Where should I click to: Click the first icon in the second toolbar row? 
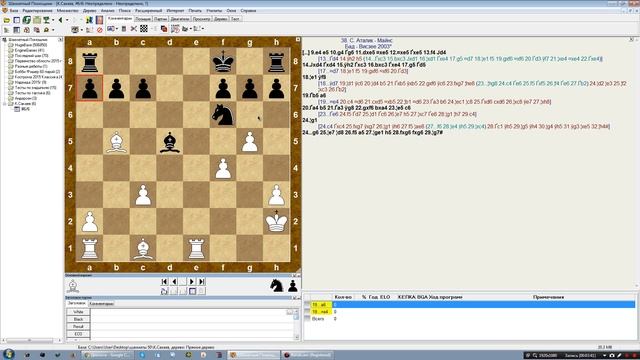(7, 30)
